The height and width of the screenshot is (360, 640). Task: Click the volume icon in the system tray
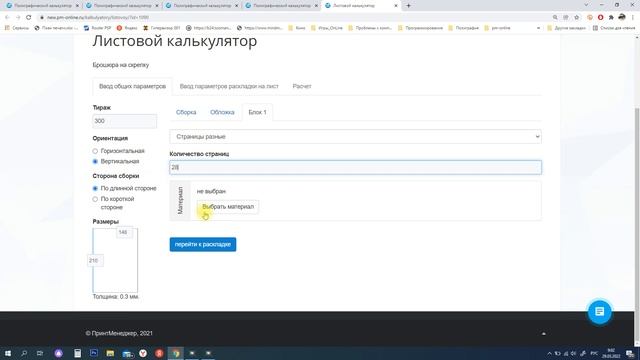click(x=573, y=353)
